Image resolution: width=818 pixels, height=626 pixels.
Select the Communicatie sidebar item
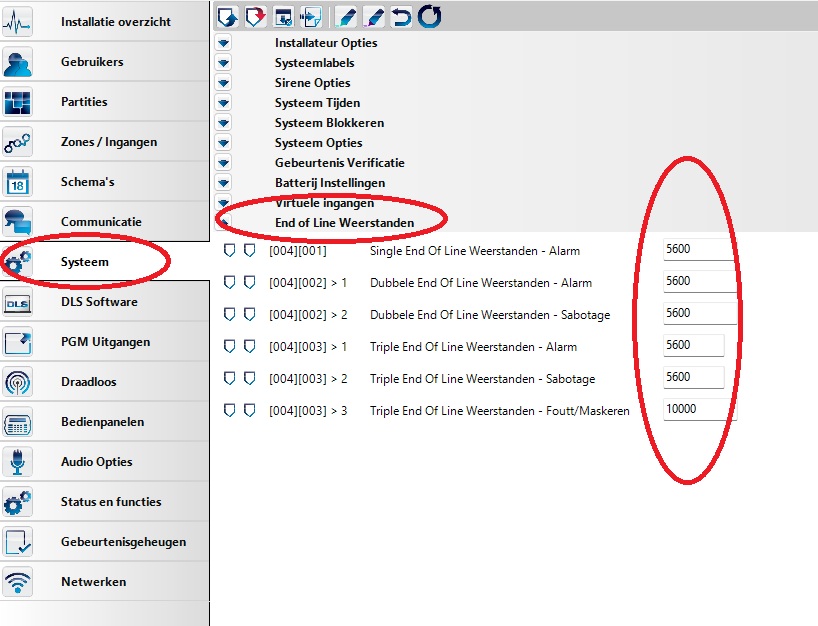point(101,222)
